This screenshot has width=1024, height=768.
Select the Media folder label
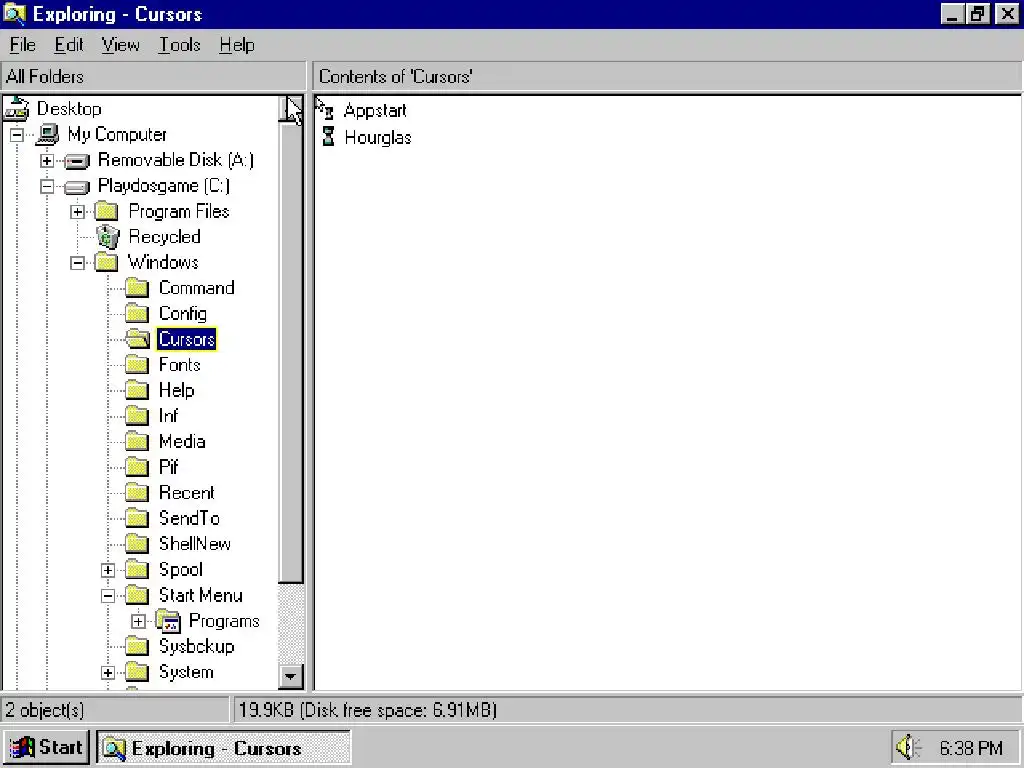point(182,441)
